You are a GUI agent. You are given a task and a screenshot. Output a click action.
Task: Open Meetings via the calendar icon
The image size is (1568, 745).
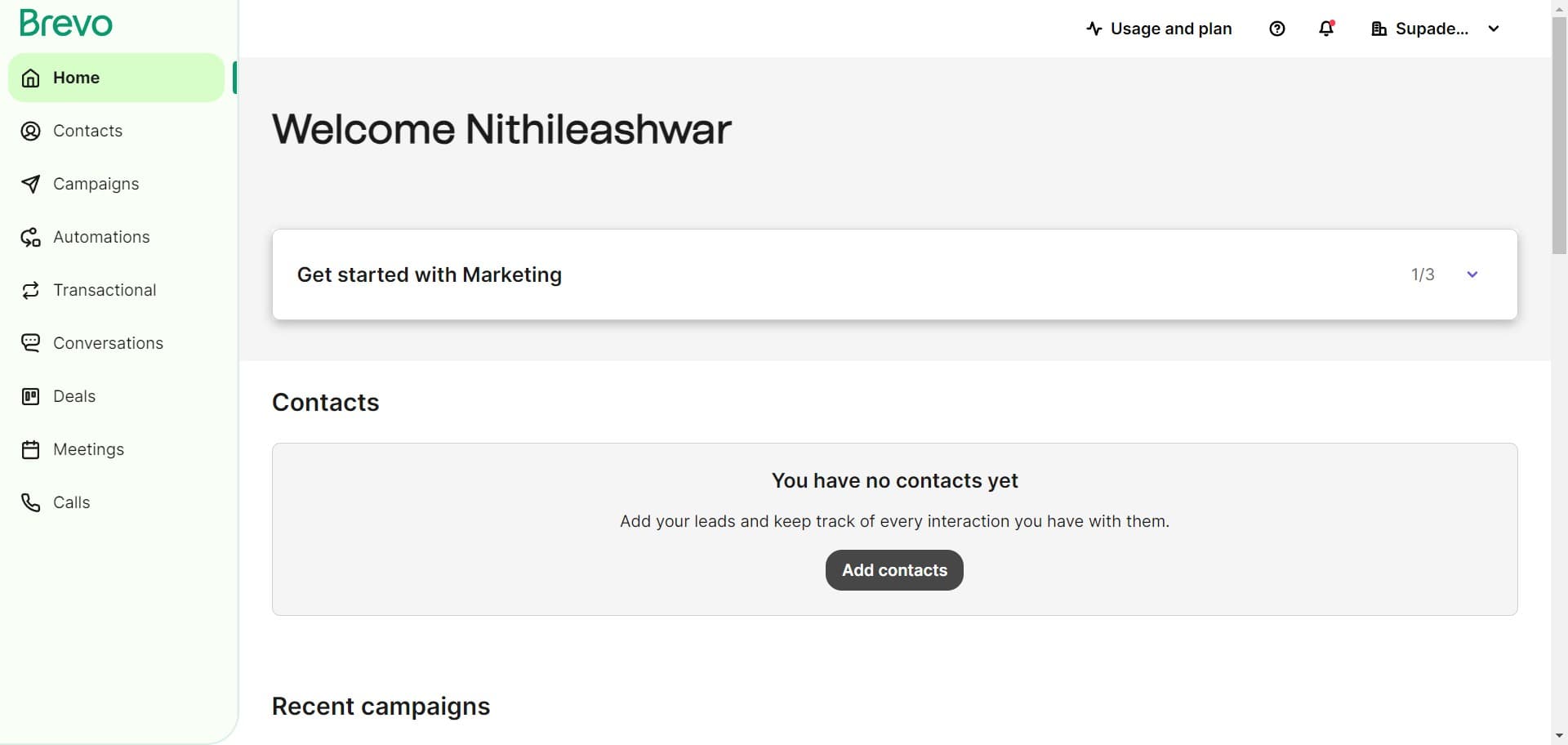pyautogui.click(x=30, y=448)
